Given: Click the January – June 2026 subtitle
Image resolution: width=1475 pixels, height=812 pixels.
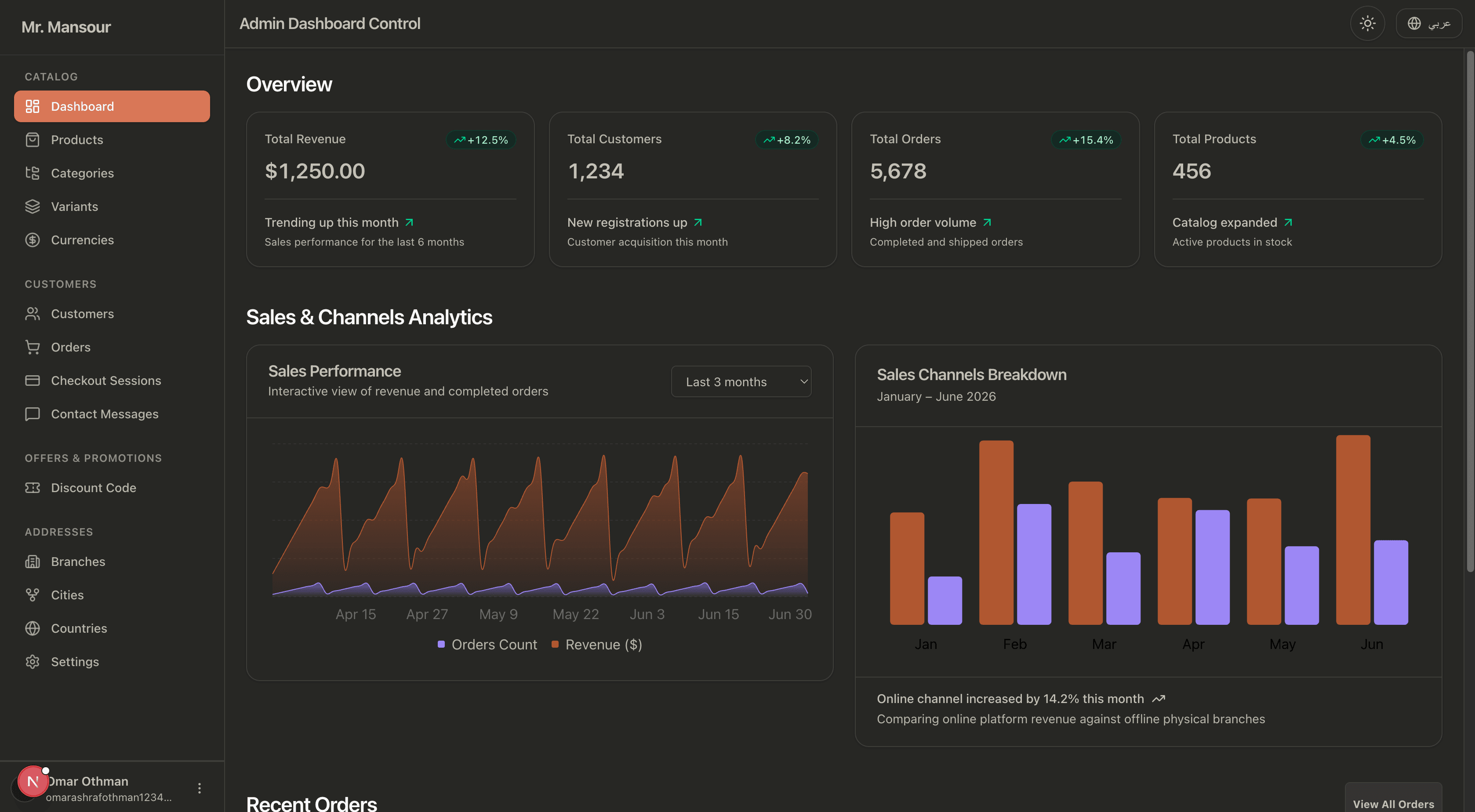Looking at the screenshot, I should [936, 397].
